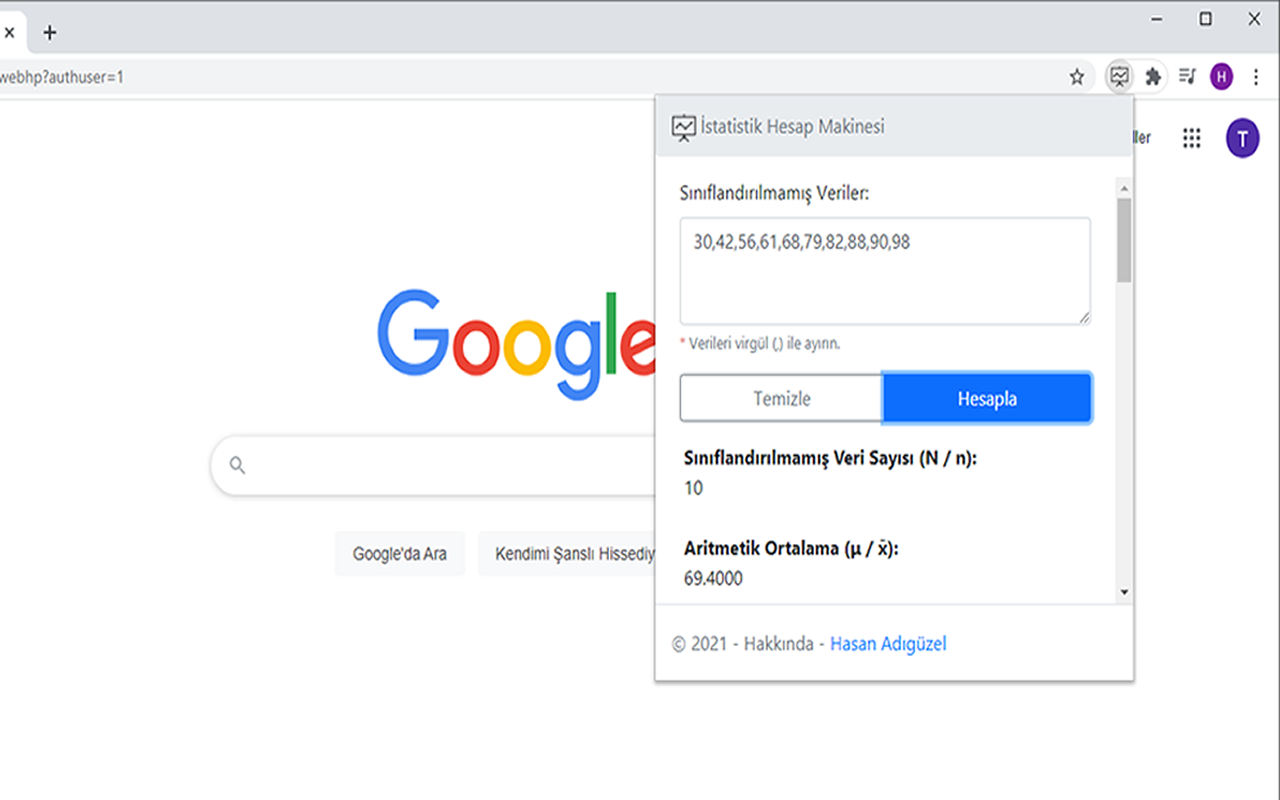
Task: Click the popup scrollbar down arrow
Action: click(x=1124, y=593)
